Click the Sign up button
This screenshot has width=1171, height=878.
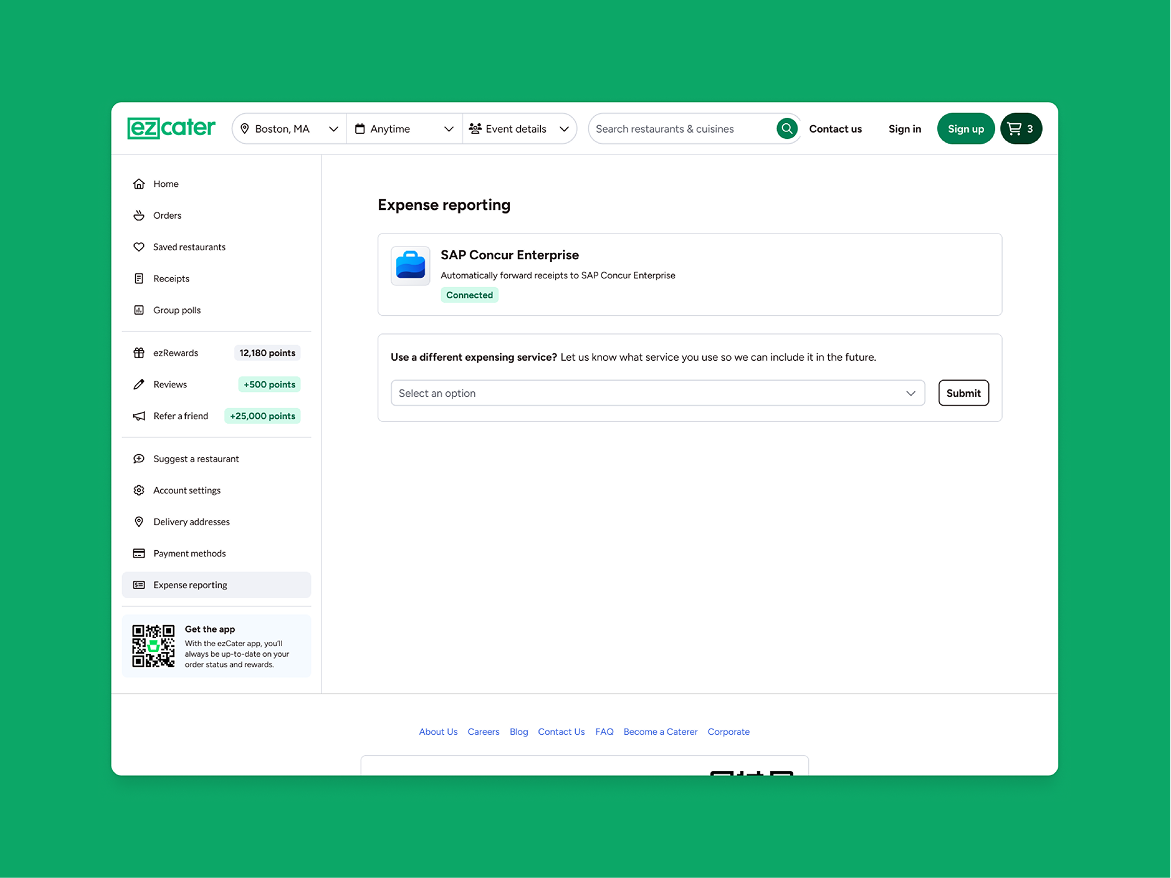coord(965,129)
